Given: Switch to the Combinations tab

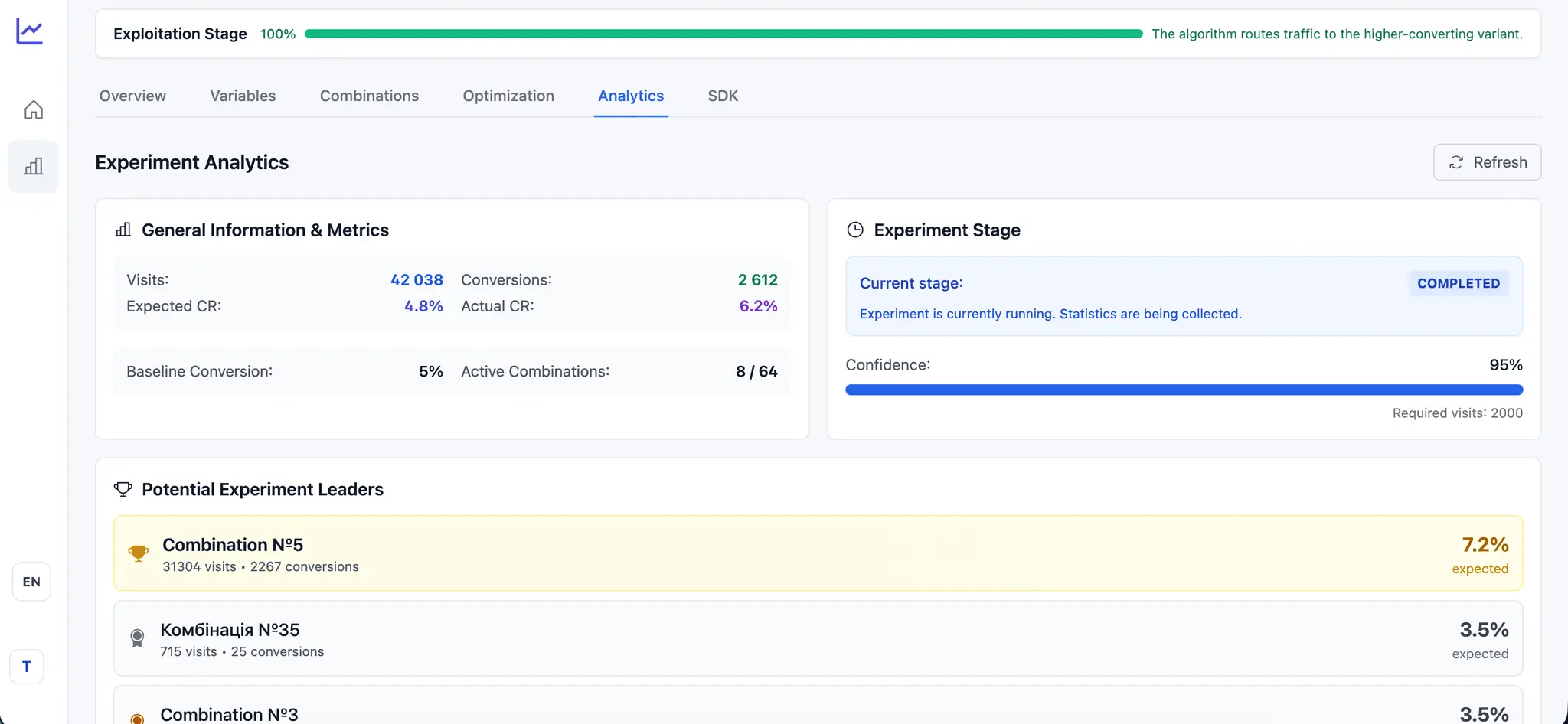Looking at the screenshot, I should click(369, 96).
